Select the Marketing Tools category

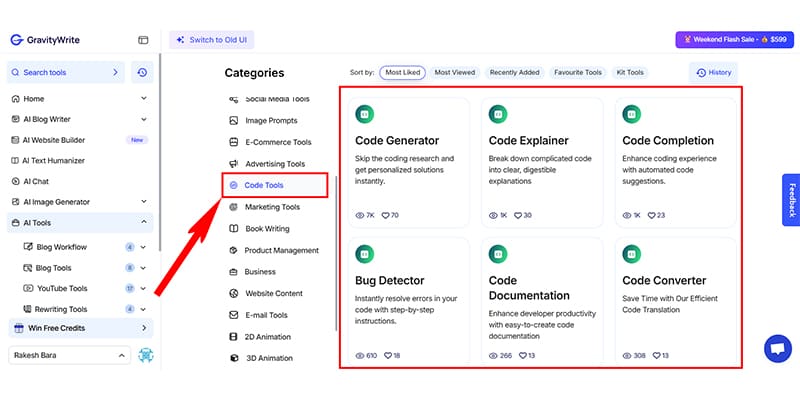tap(272, 207)
